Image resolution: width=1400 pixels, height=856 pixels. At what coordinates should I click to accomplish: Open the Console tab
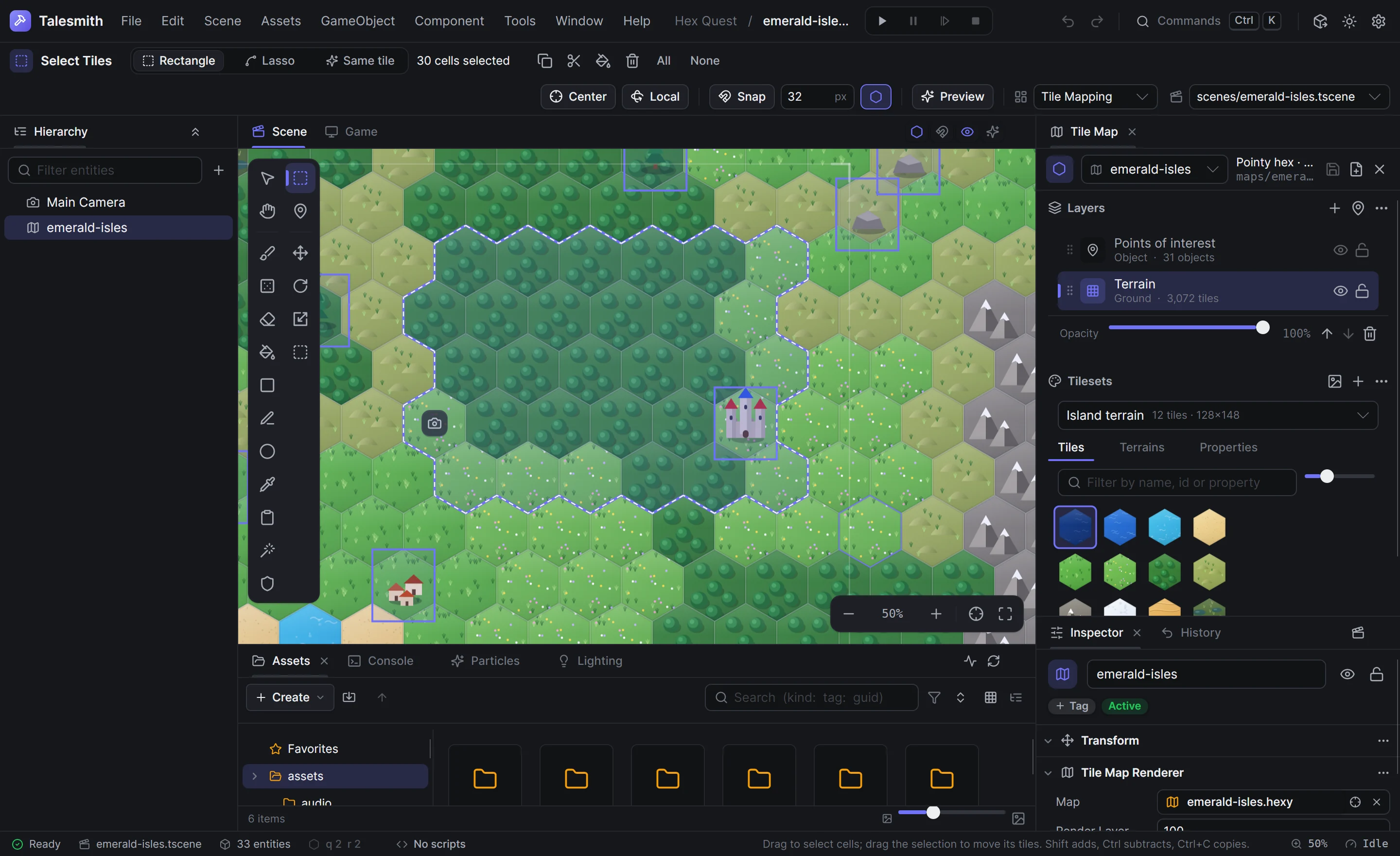(x=380, y=661)
